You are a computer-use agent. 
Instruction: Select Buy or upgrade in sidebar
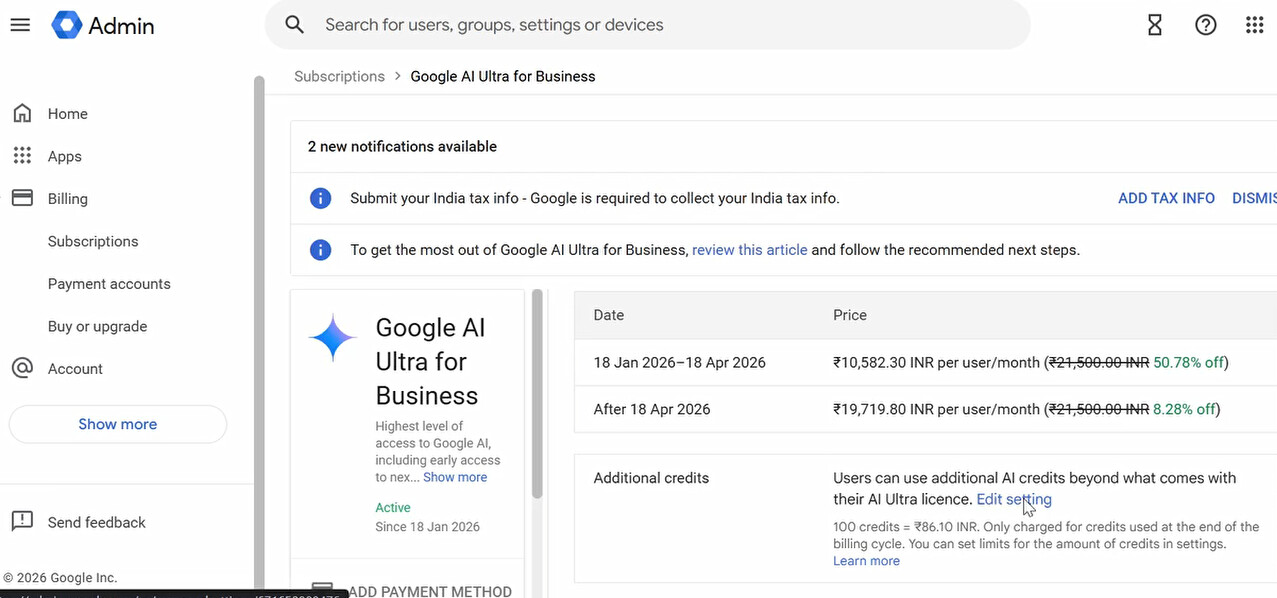(x=97, y=327)
